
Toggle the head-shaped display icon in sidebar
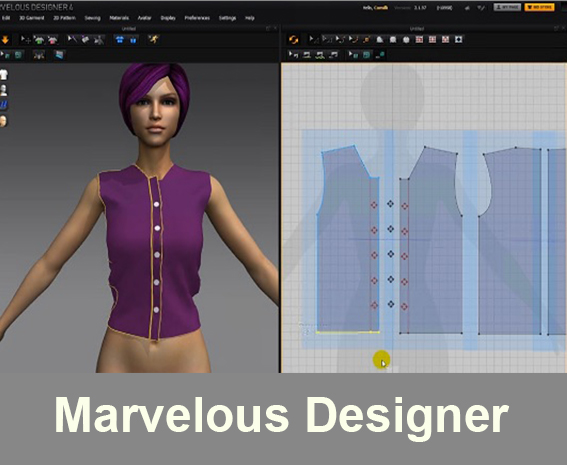pos(3,121)
